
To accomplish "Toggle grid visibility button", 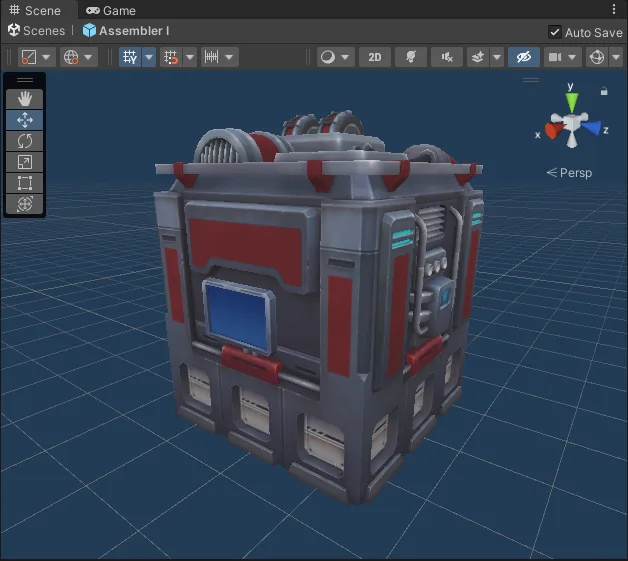I will tap(130, 57).
